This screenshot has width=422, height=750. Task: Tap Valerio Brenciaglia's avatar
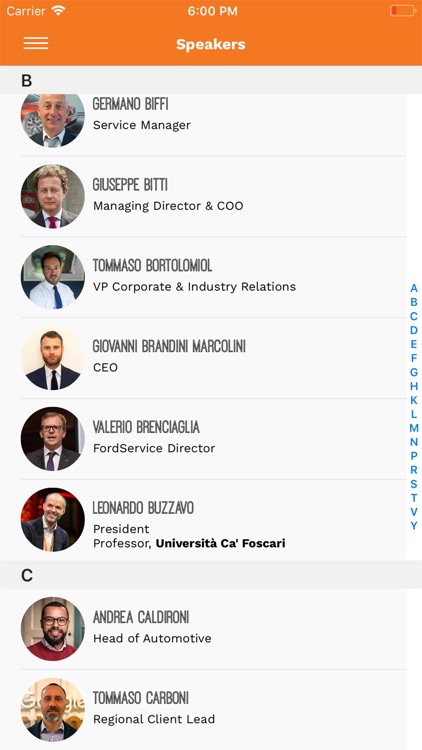53,439
